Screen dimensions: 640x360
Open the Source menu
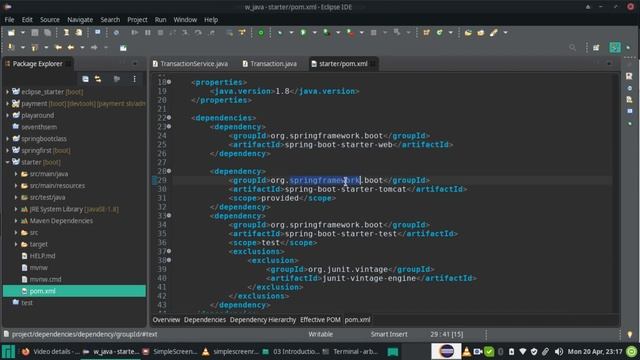coord(50,20)
